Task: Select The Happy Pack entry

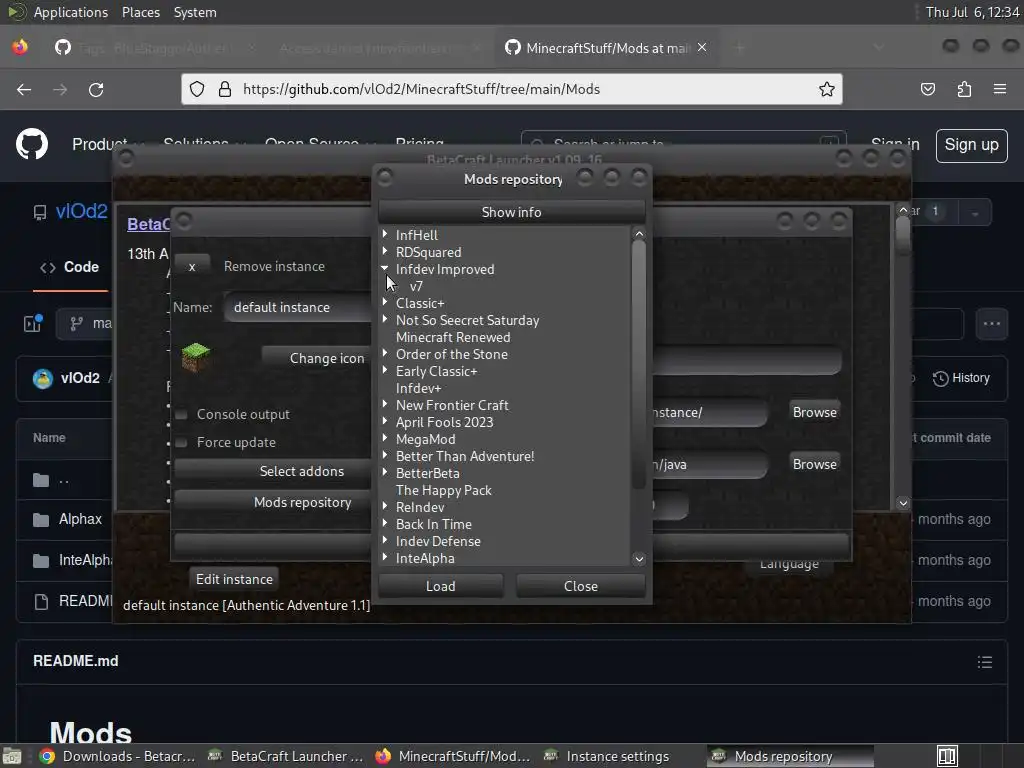Action: (x=443, y=490)
